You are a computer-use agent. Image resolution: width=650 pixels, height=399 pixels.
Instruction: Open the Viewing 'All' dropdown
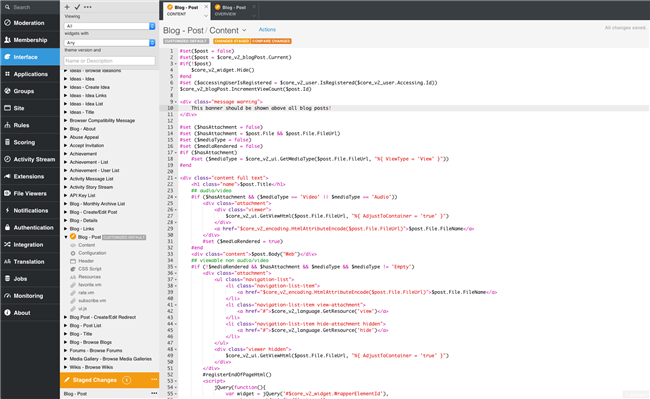pyautogui.click(x=110, y=26)
